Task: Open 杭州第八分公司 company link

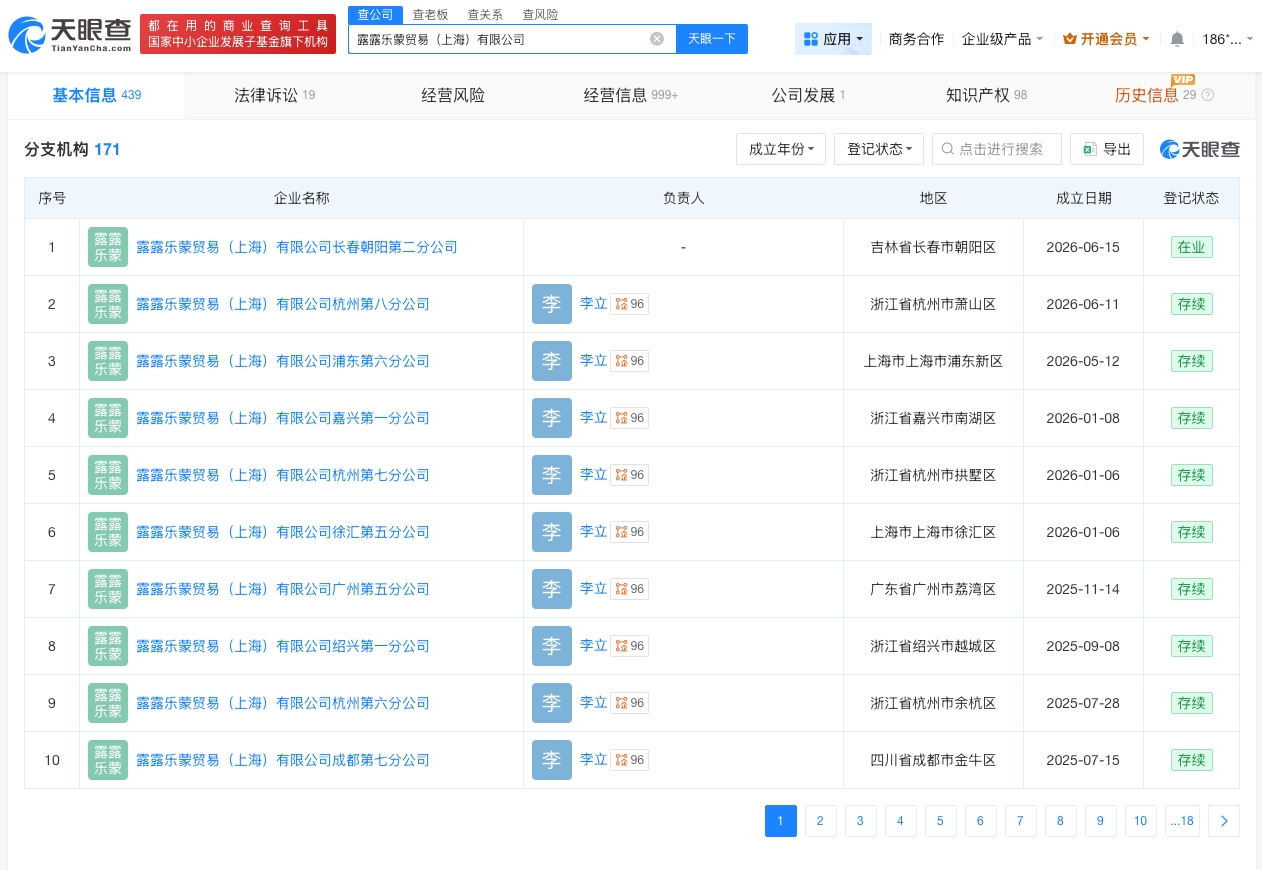Action: pyautogui.click(x=283, y=304)
